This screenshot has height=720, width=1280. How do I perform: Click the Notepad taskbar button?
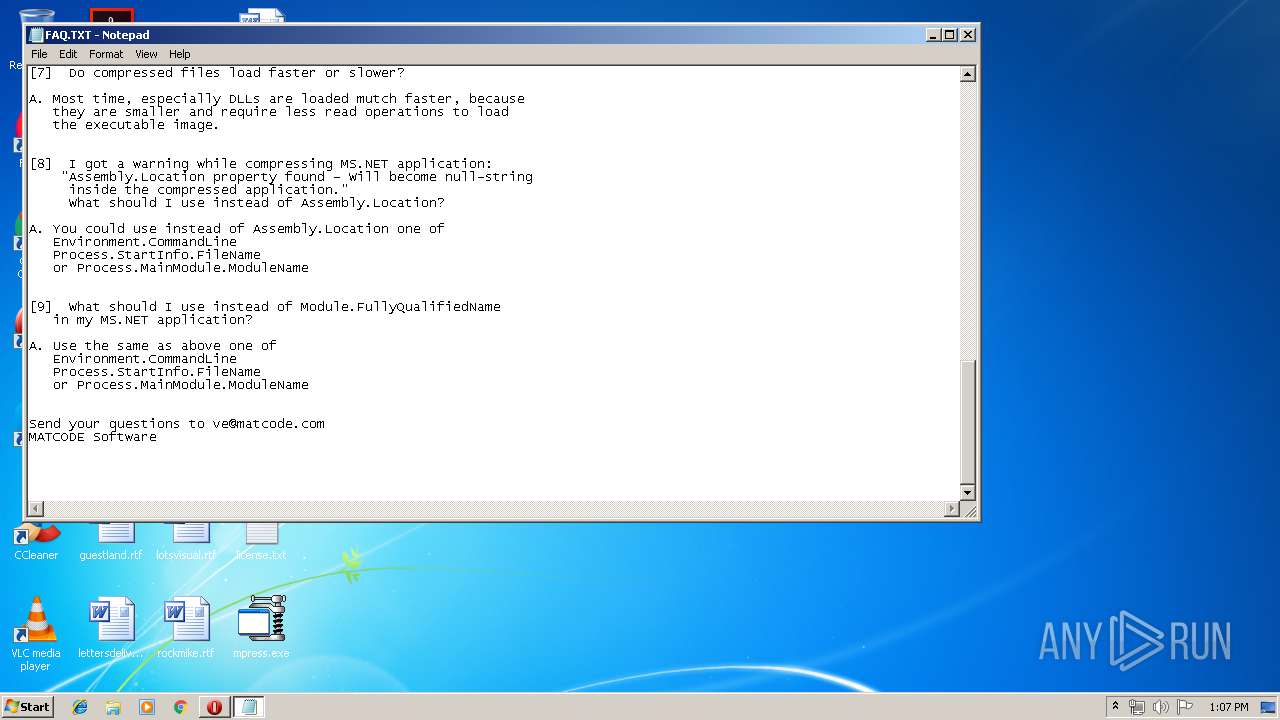pyautogui.click(x=249, y=707)
